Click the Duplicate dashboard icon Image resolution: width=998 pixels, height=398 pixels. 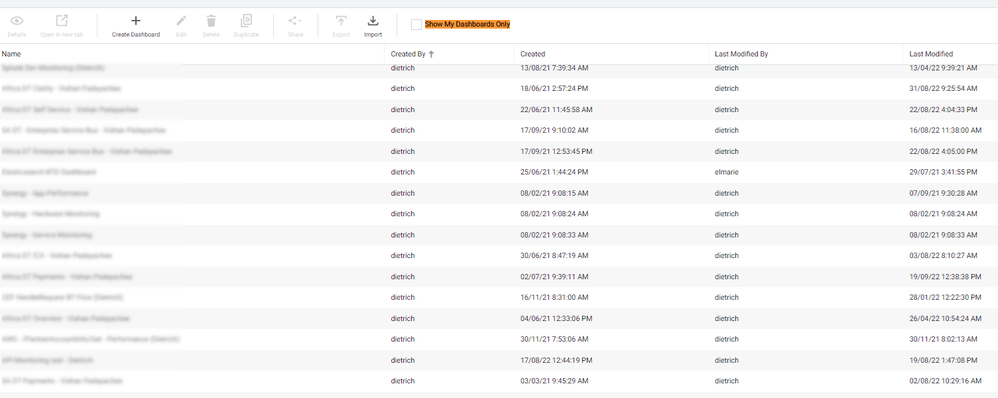pyautogui.click(x=246, y=21)
